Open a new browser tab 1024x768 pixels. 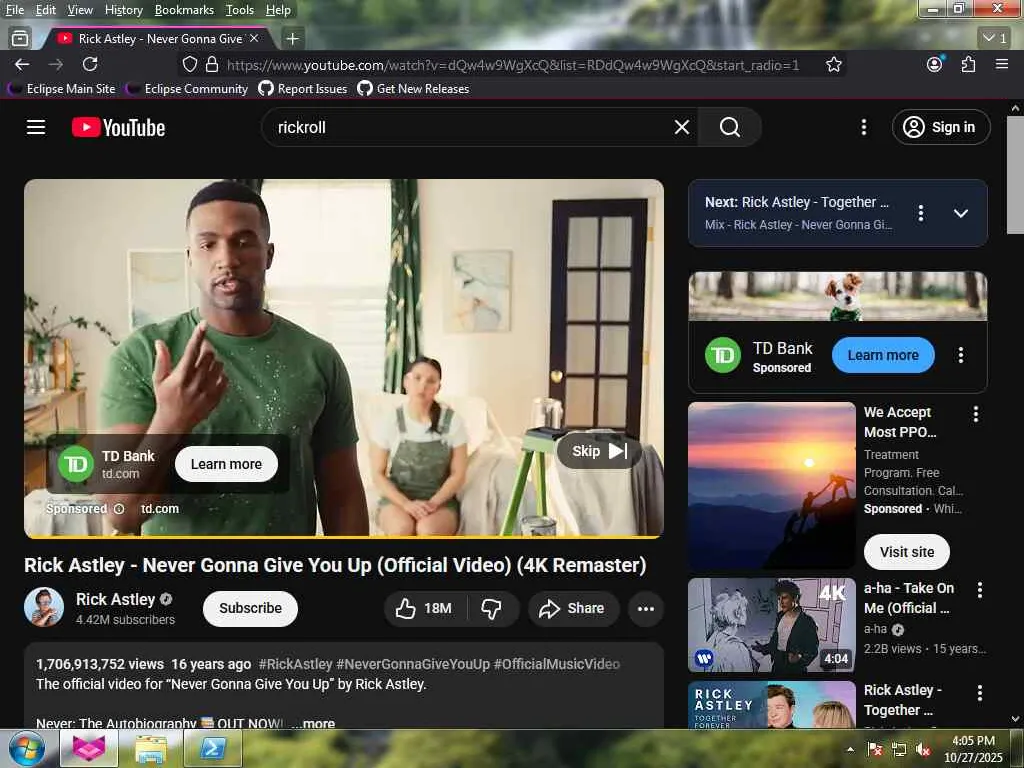tap(293, 39)
